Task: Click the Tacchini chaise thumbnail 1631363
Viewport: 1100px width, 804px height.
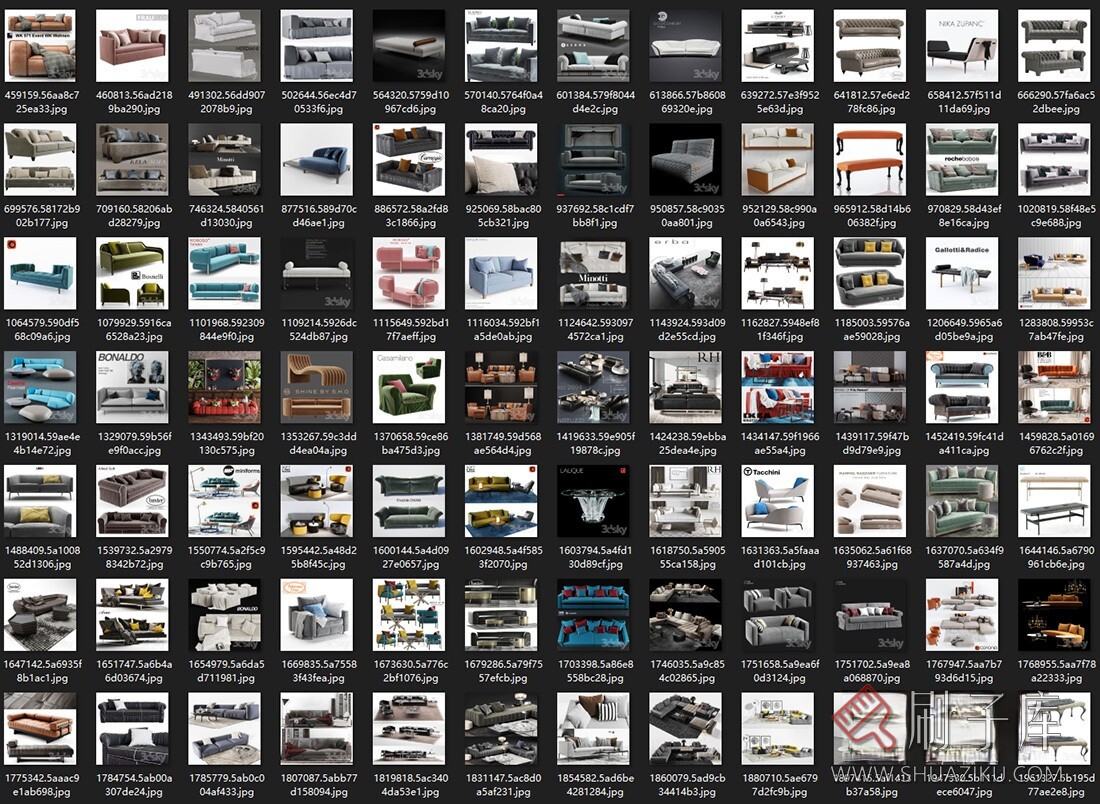Action: (776, 500)
